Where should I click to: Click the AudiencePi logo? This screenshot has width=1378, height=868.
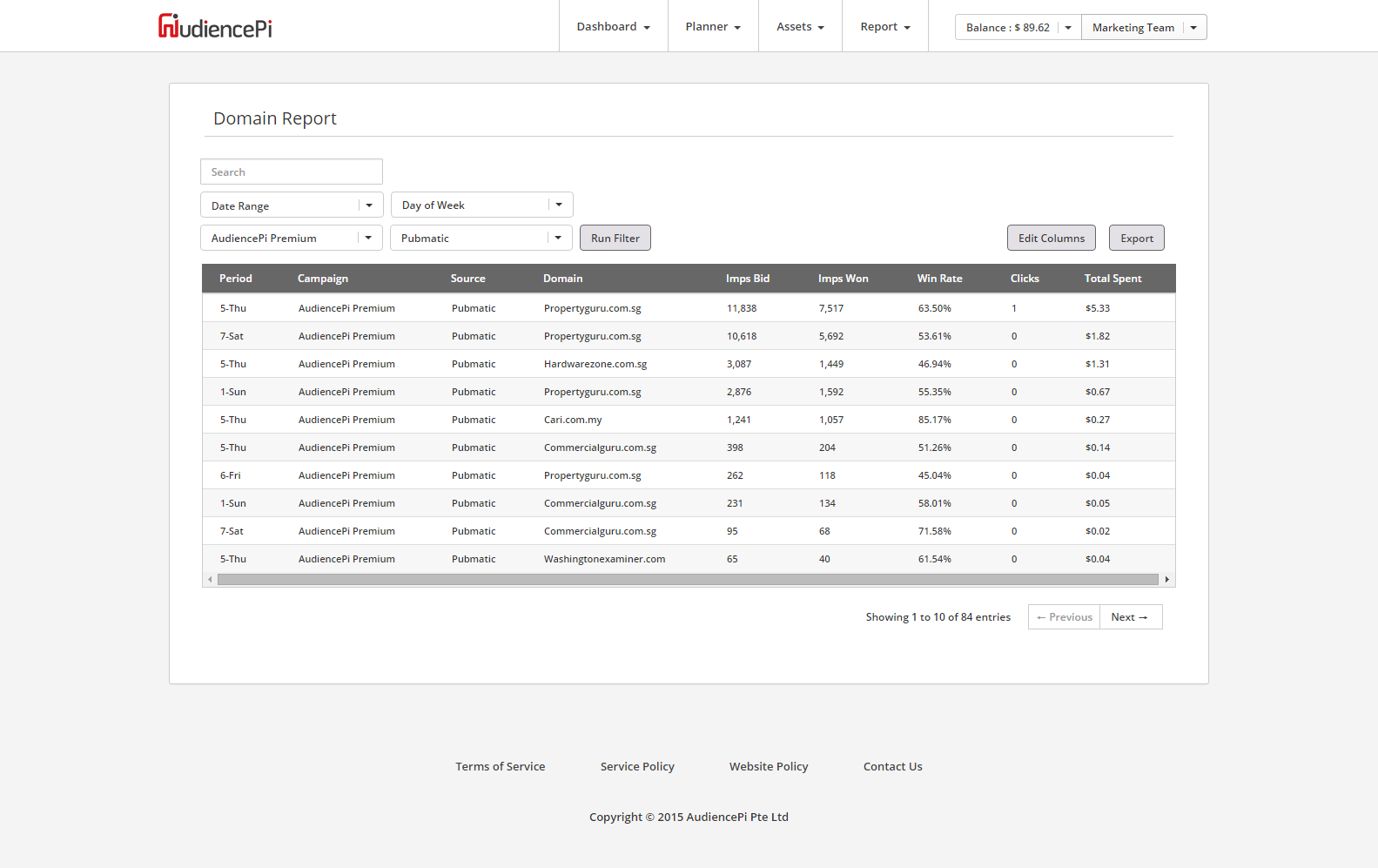coord(215,27)
